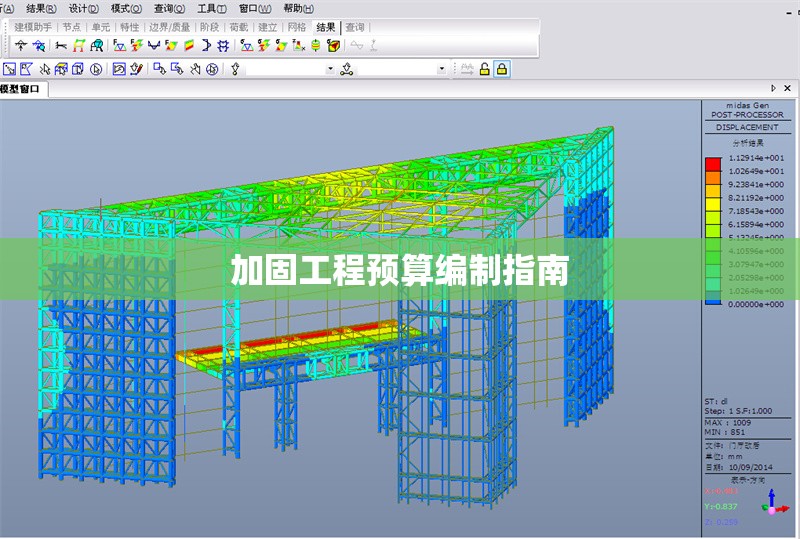Click the 3D cube stress icon
This screenshot has width=800, height=539.
tap(333, 45)
